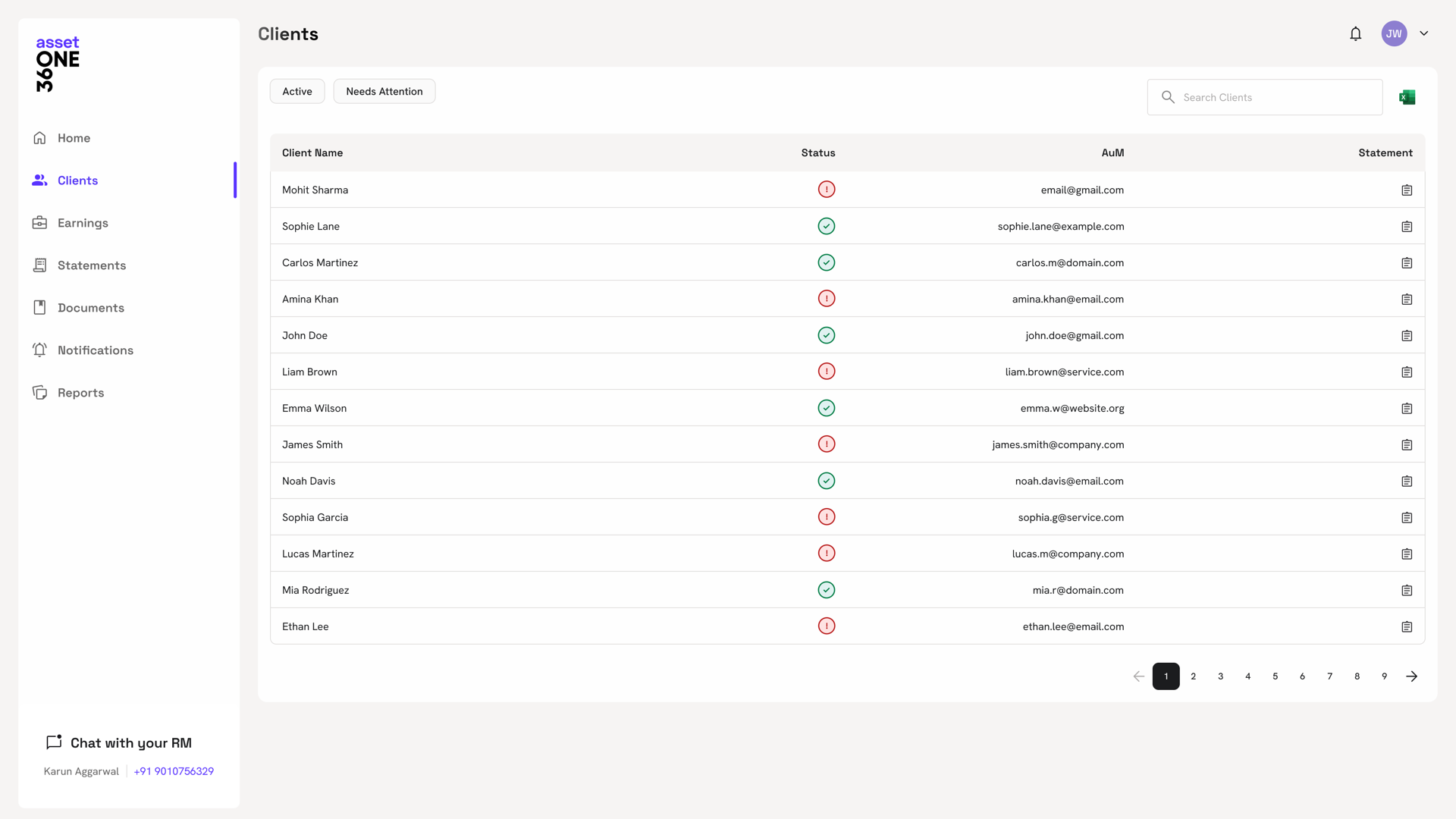This screenshot has height=819, width=1456.
Task: Open Earnings in the sidebar
Action: click(x=83, y=223)
